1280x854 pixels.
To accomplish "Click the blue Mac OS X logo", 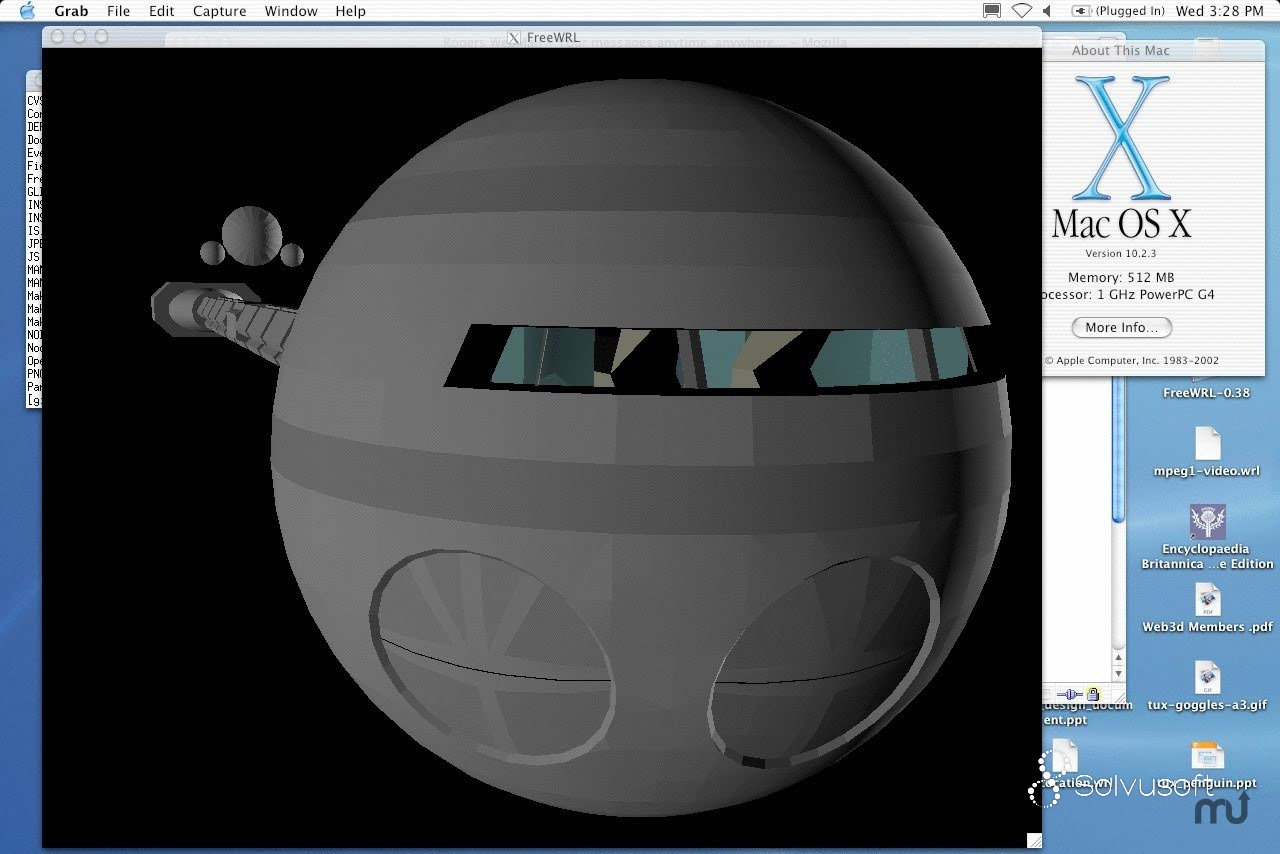I will coord(1121,138).
